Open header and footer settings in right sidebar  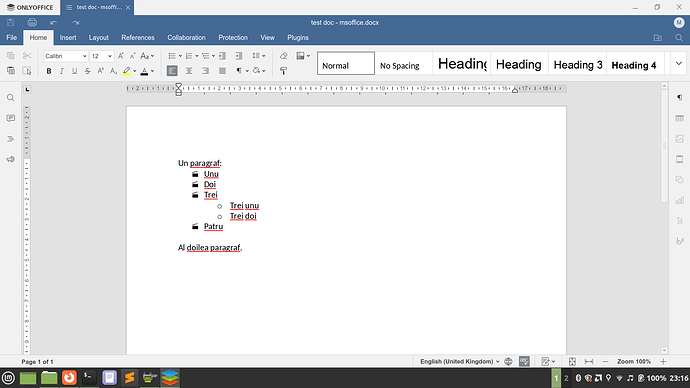679,159
